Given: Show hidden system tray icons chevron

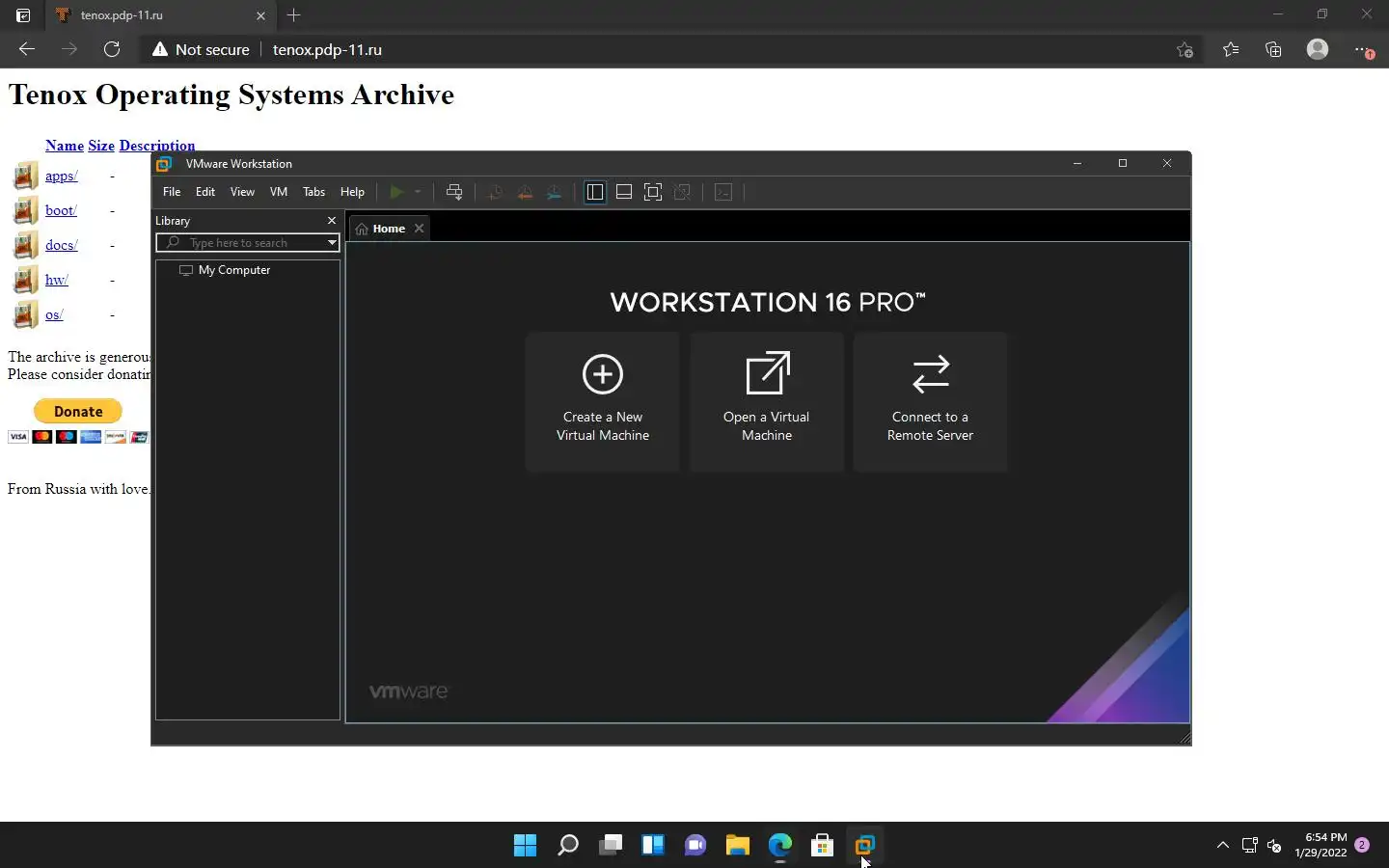Looking at the screenshot, I should point(1223,845).
